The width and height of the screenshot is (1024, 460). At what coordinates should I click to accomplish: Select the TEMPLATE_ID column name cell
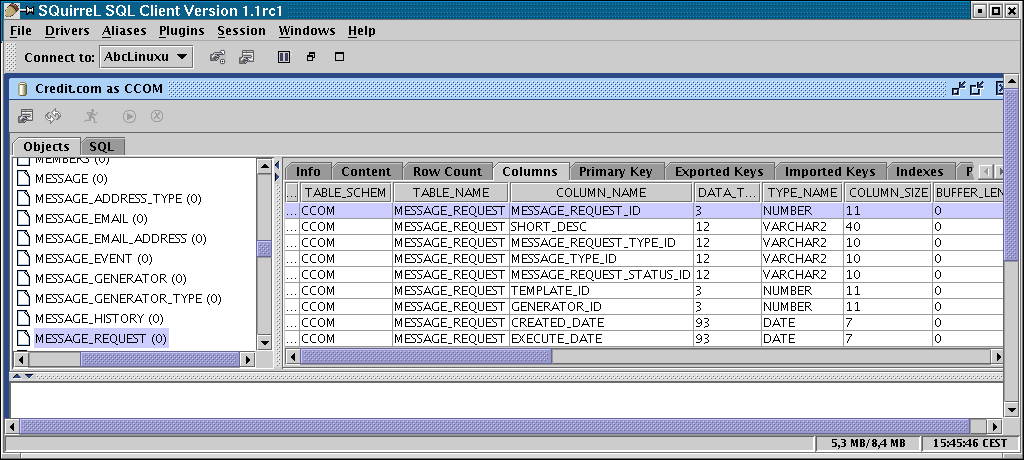(601, 291)
